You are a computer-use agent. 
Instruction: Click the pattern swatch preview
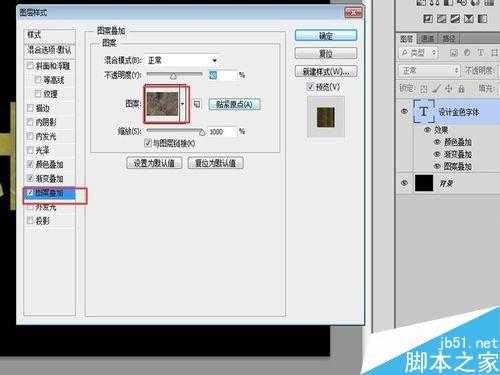tap(162, 104)
